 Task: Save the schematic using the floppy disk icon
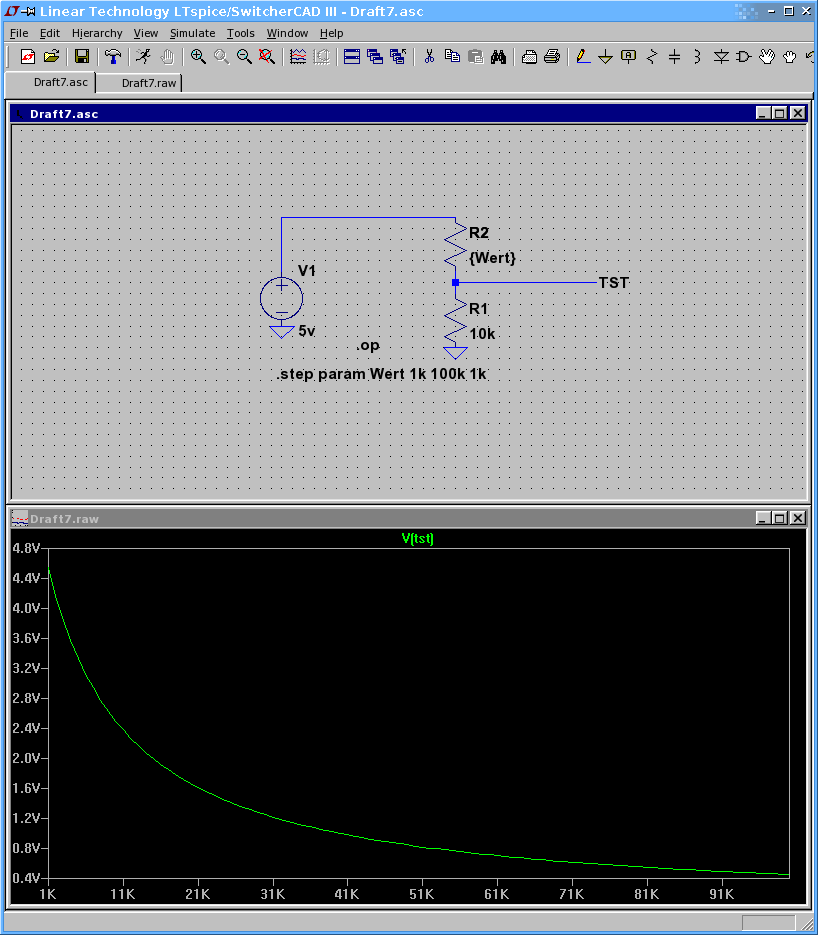82,57
